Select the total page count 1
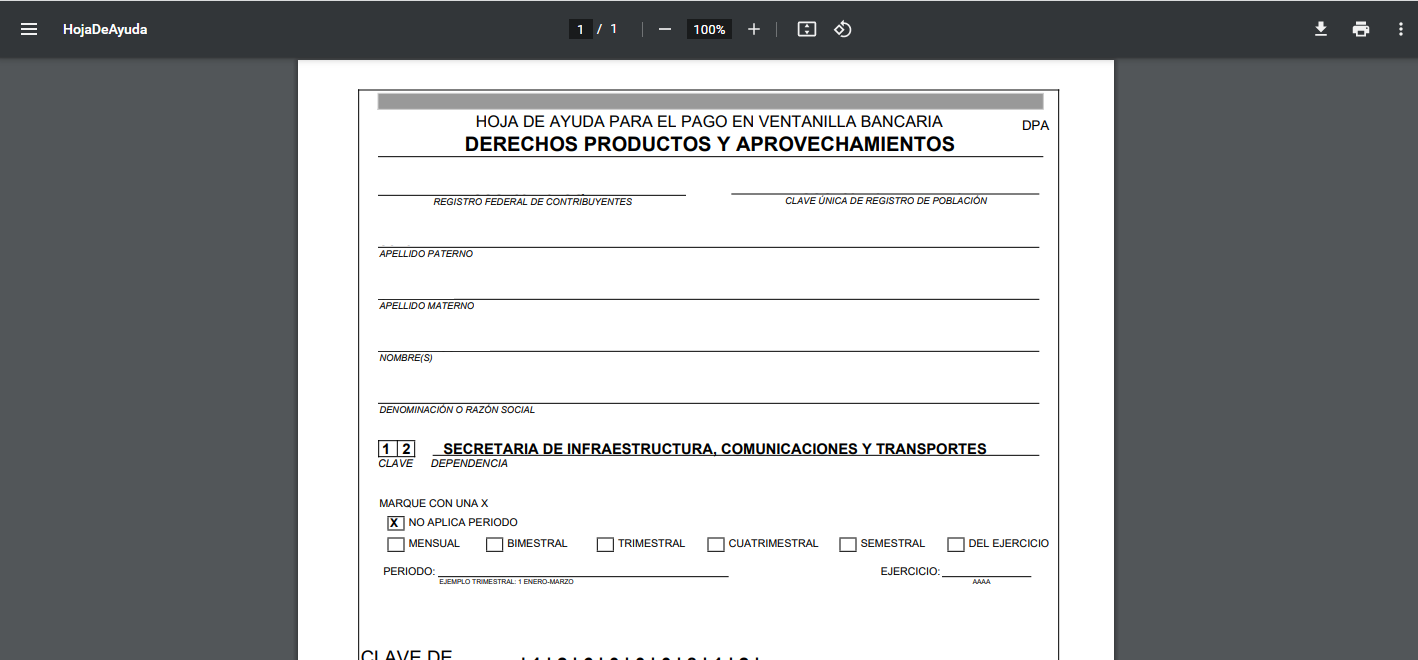The image size is (1418, 660). click(x=613, y=29)
